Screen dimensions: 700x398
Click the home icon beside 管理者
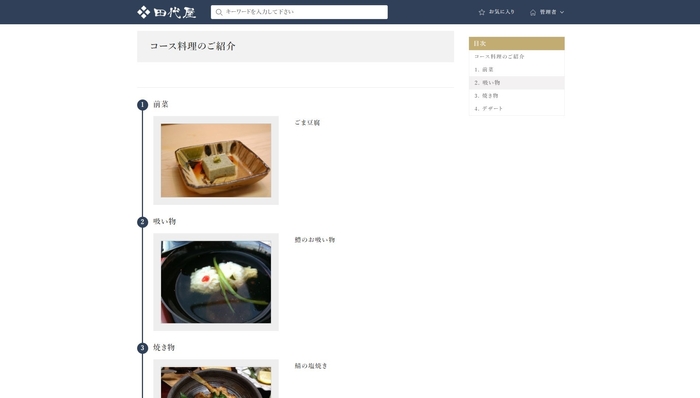pyautogui.click(x=533, y=12)
